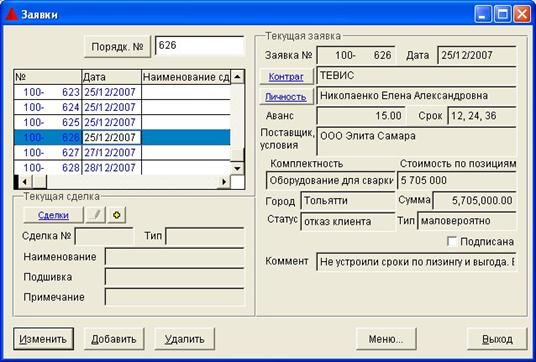
Task: Open the Меню... button
Action: pos(386,339)
